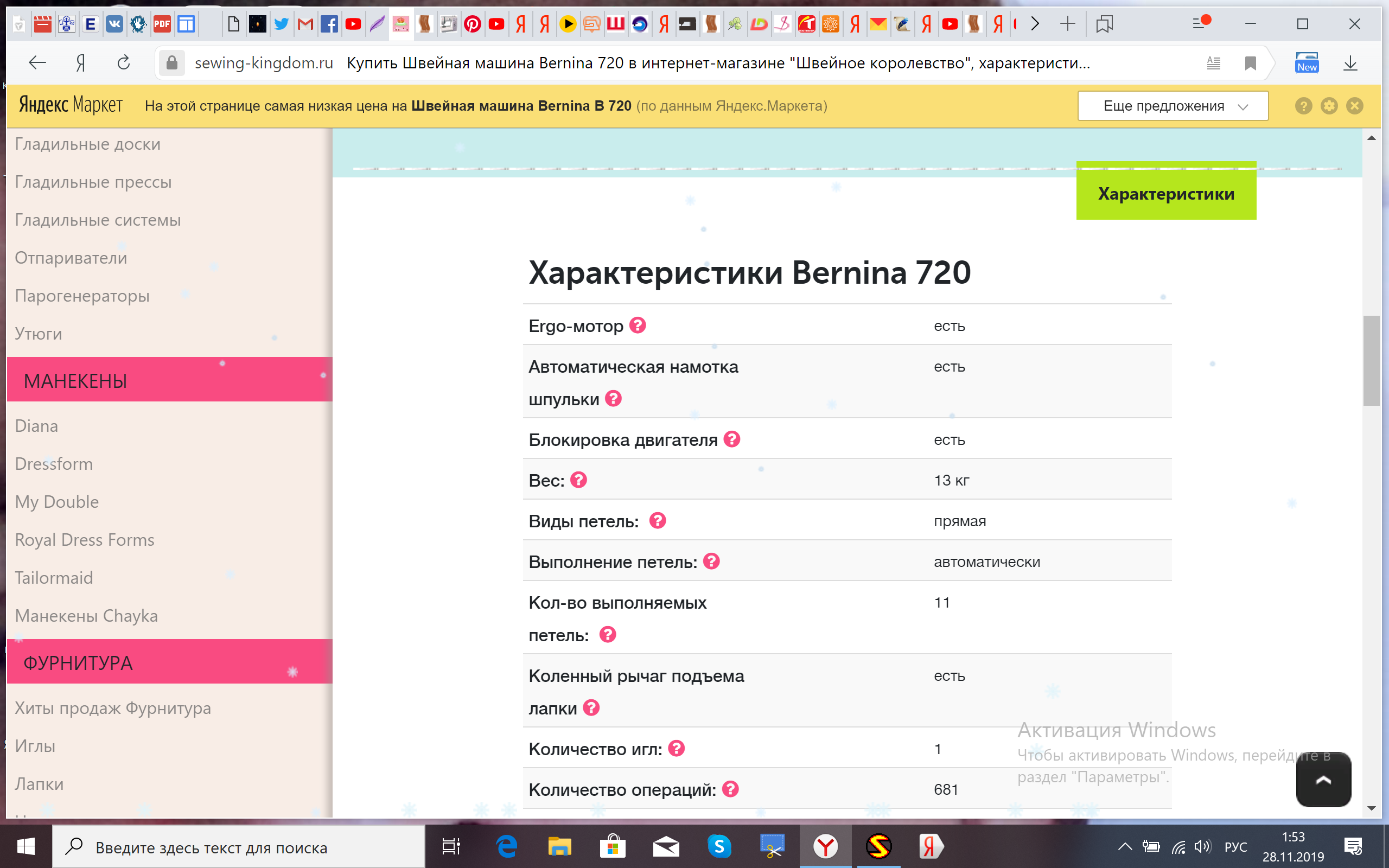Show site security padlock info

(x=171, y=62)
